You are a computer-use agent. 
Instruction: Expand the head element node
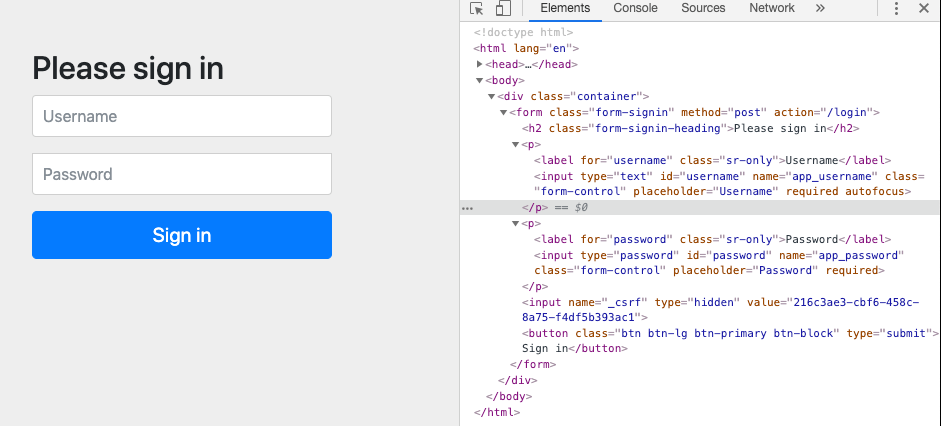tap(480, 64)
